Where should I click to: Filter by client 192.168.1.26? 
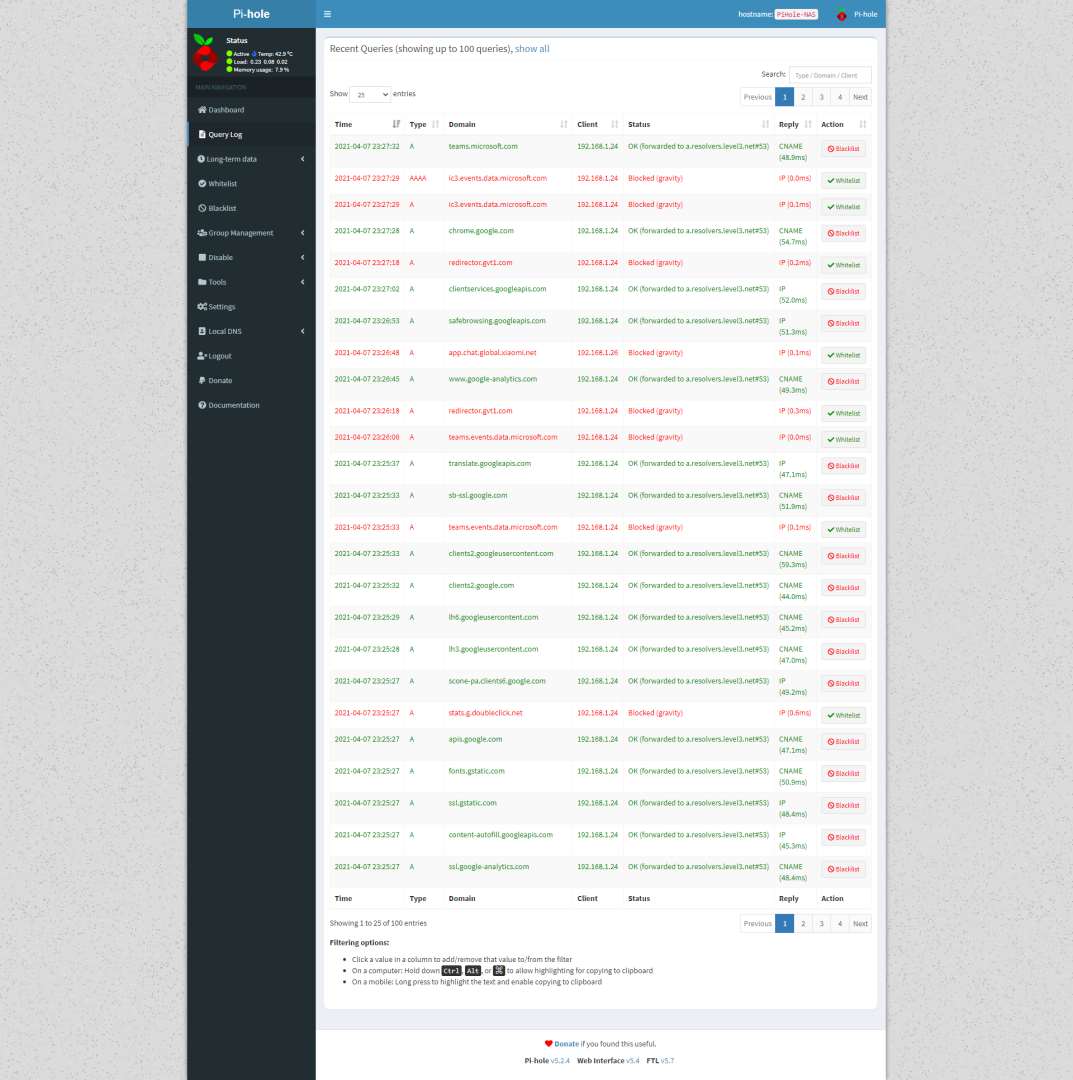597,353
